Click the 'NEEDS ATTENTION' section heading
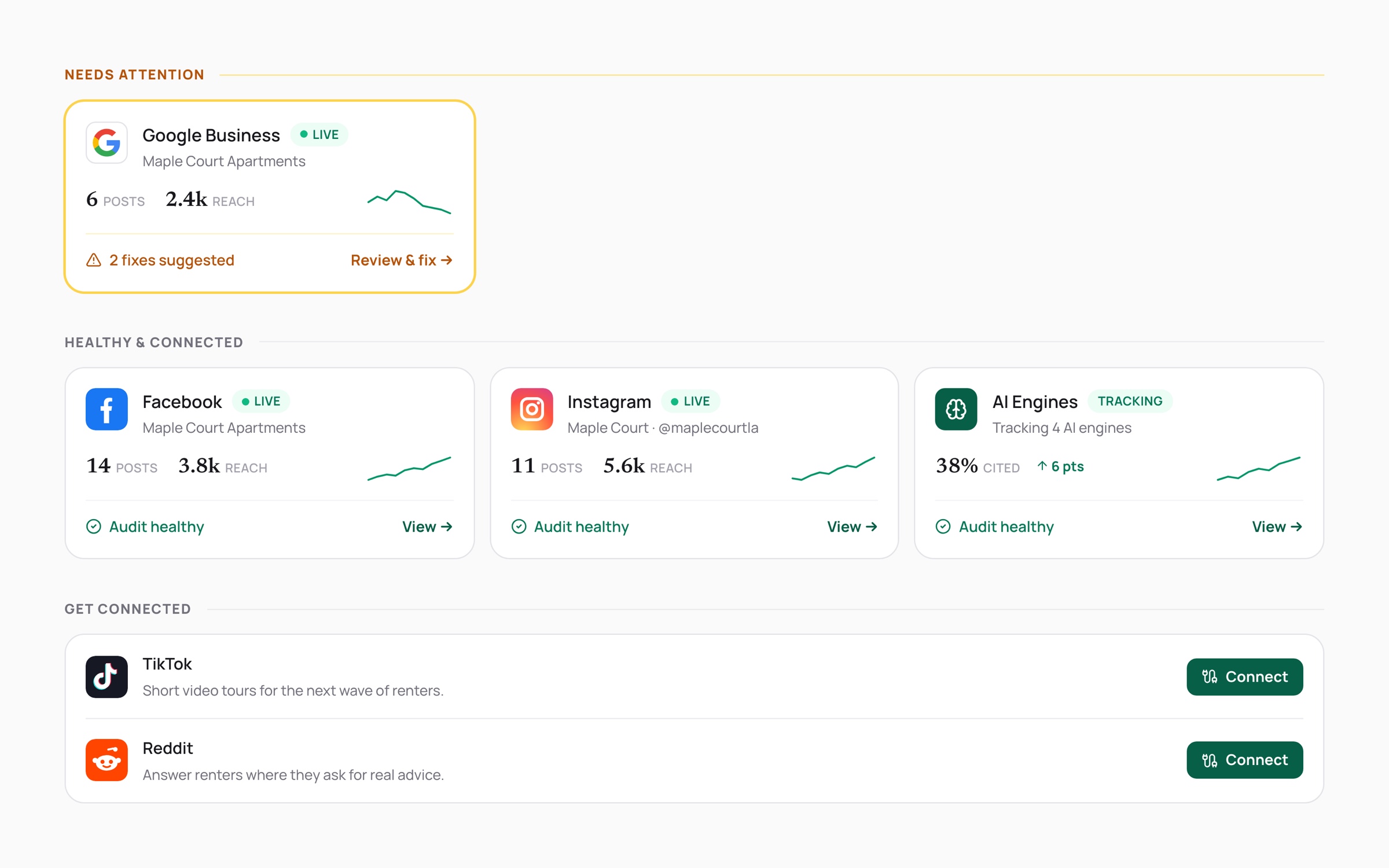 point(134,75)
